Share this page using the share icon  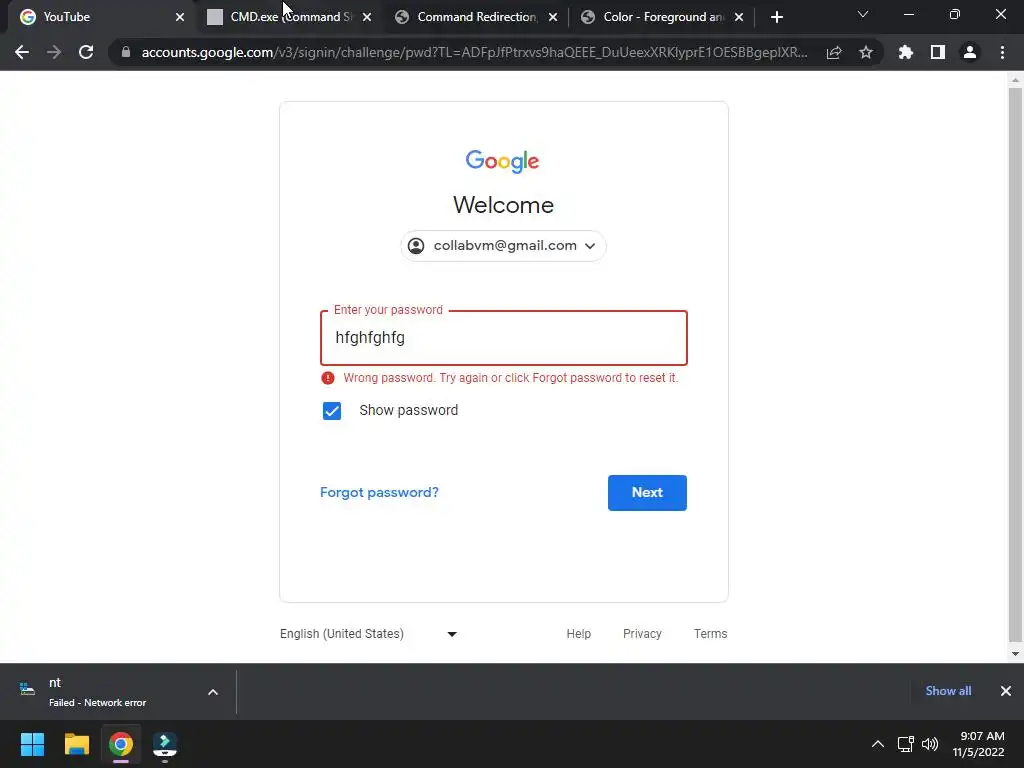(834, 52)
